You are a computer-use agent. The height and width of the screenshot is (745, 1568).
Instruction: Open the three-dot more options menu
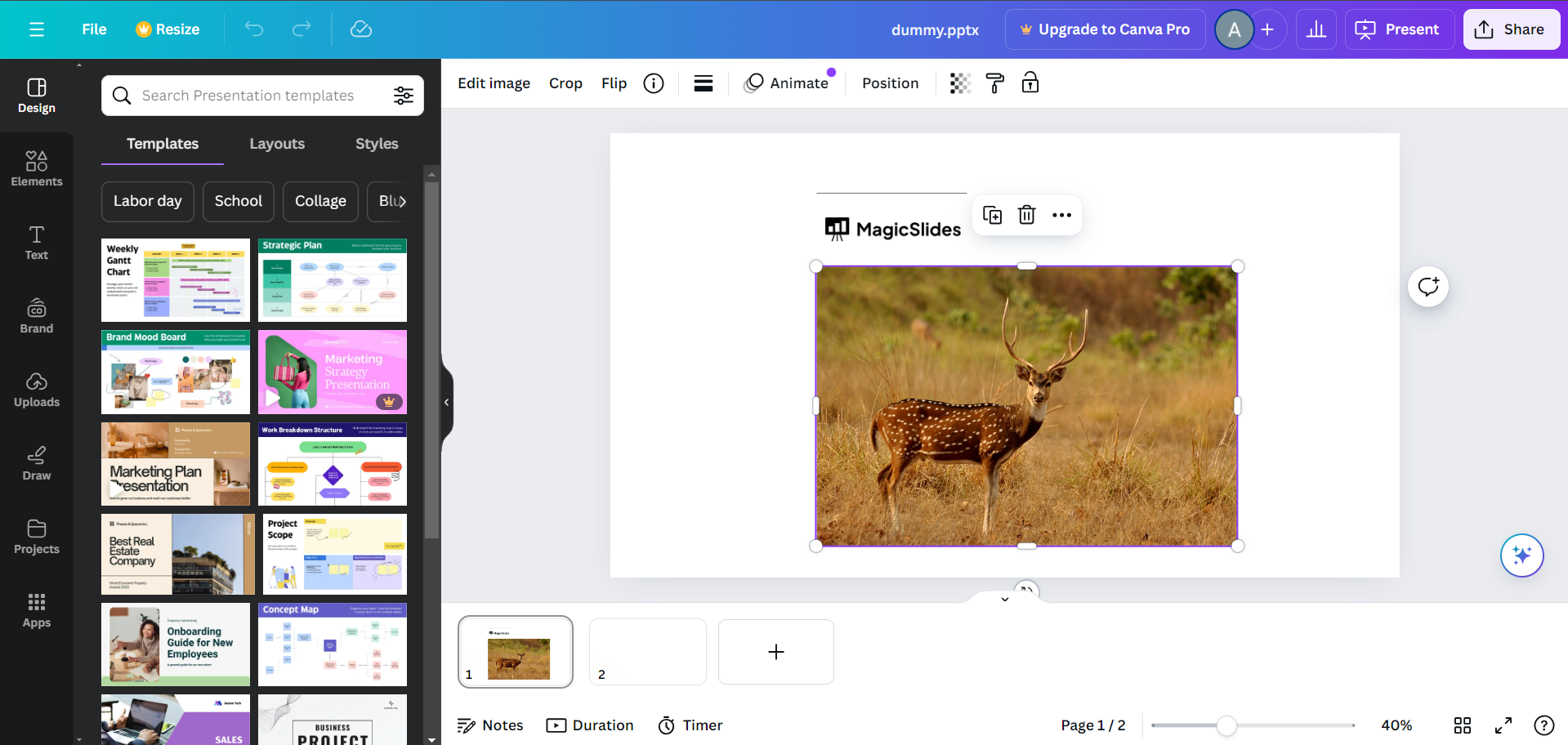(x=1061, y=215)
